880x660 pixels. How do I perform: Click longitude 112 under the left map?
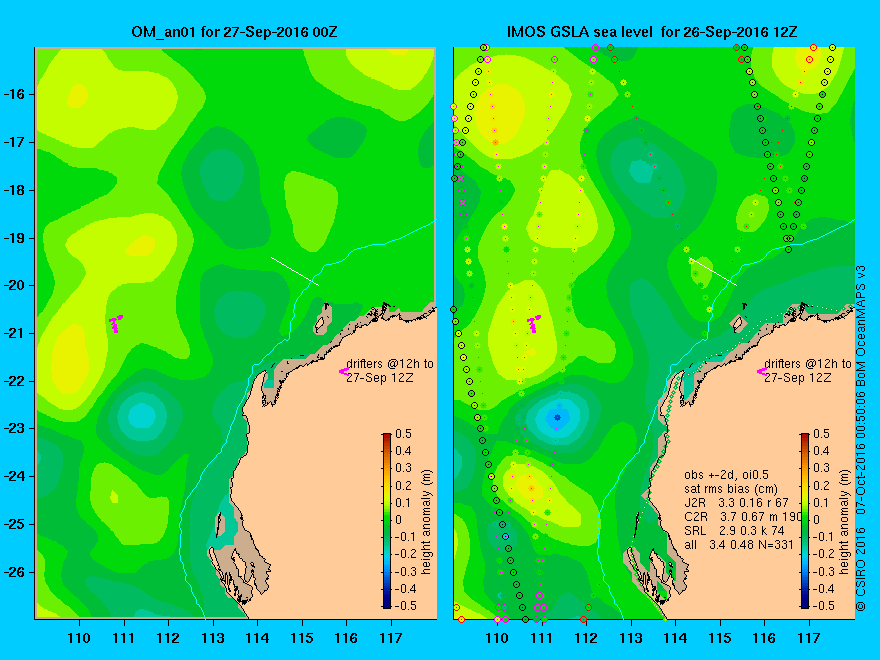(168, 638)
